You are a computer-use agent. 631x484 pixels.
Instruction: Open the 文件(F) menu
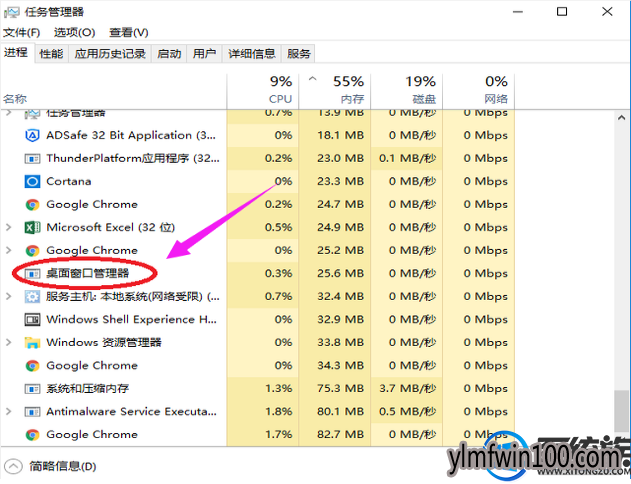click(22, 32)
